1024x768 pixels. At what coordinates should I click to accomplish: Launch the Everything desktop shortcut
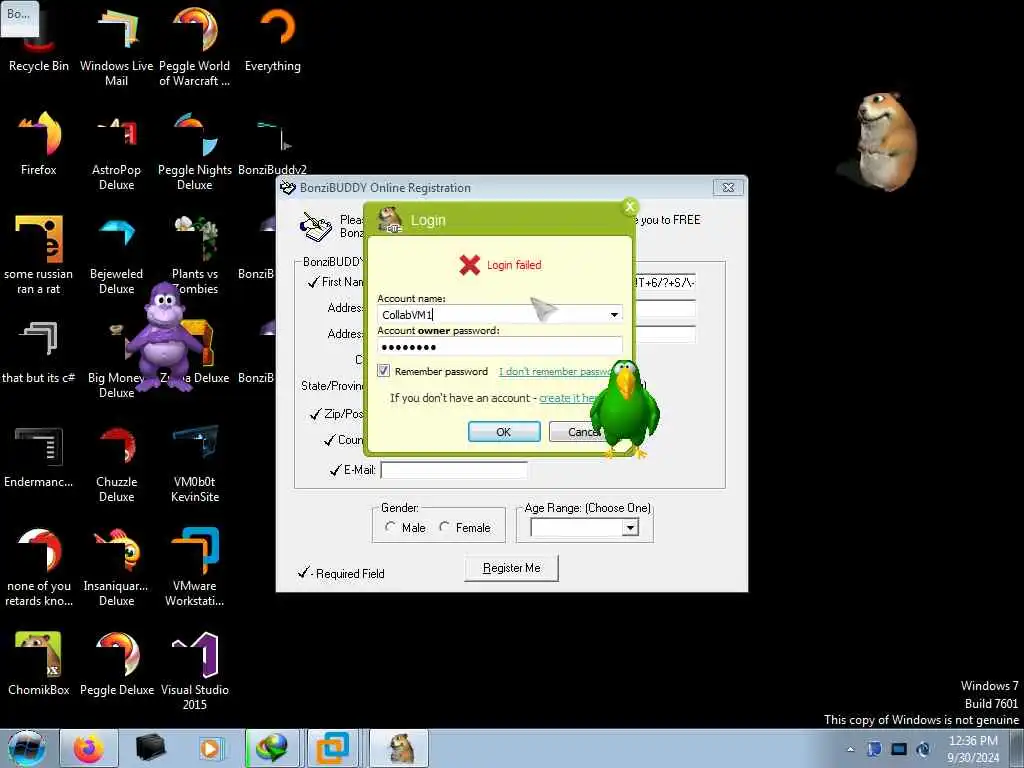pos(273,39)
